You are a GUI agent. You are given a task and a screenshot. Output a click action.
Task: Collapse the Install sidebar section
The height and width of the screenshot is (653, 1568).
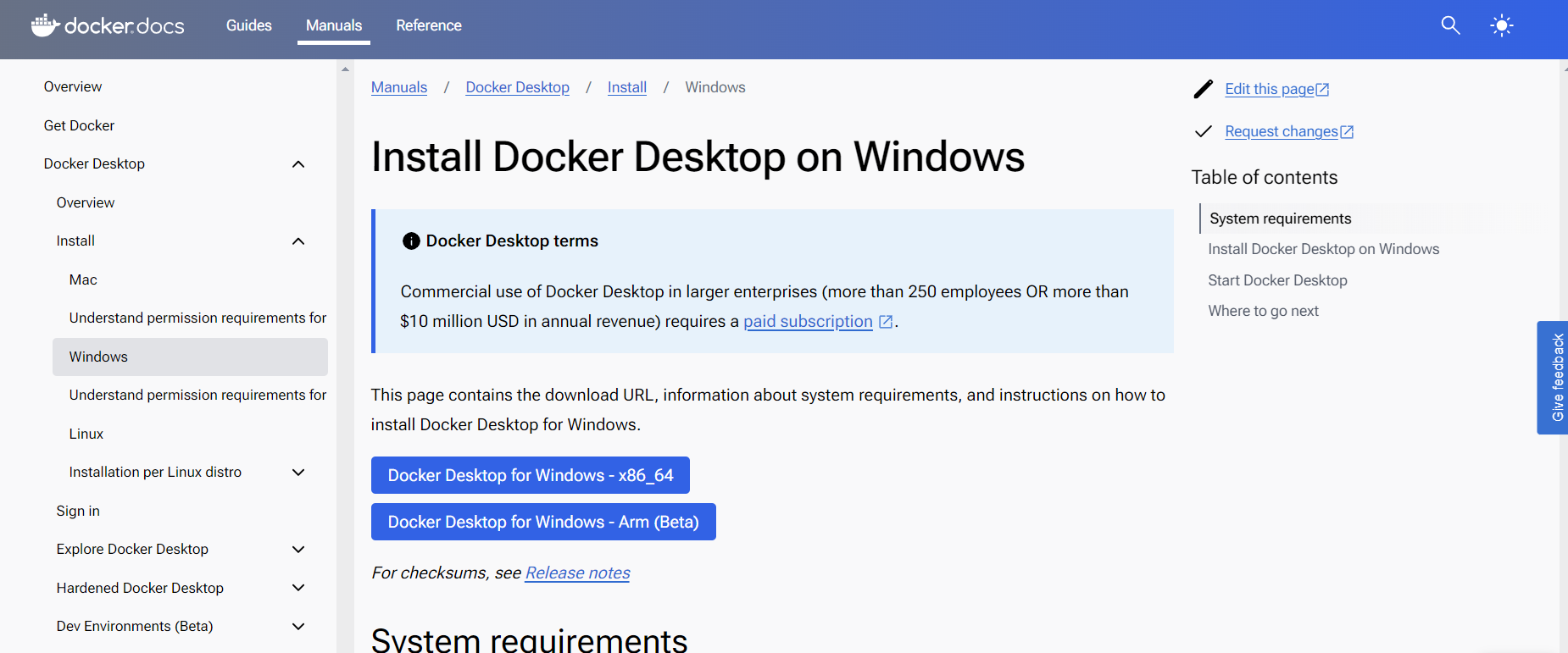click(298, 241)
